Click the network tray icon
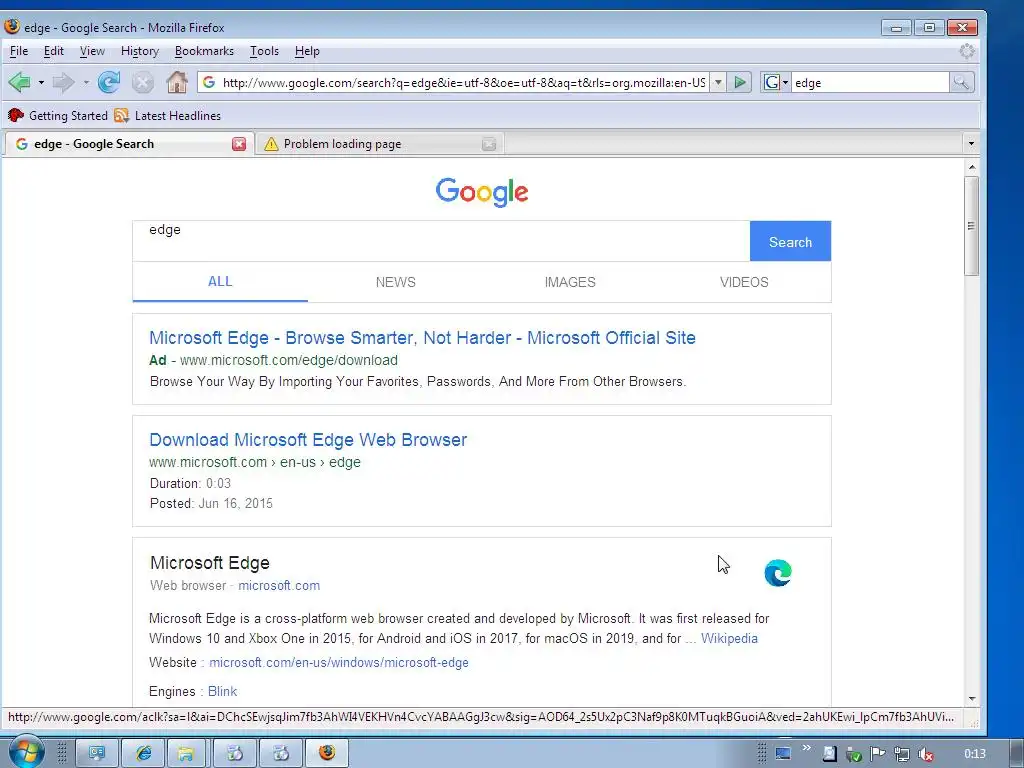 901,754
